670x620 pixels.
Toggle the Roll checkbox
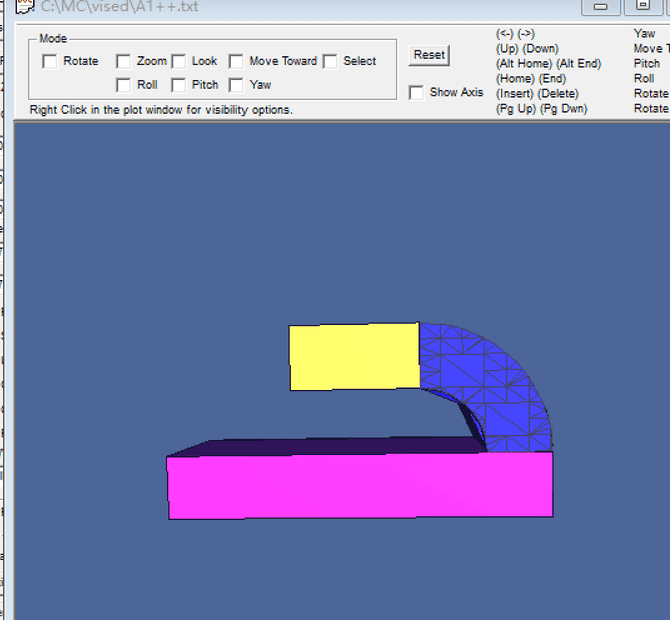[124, 85]
